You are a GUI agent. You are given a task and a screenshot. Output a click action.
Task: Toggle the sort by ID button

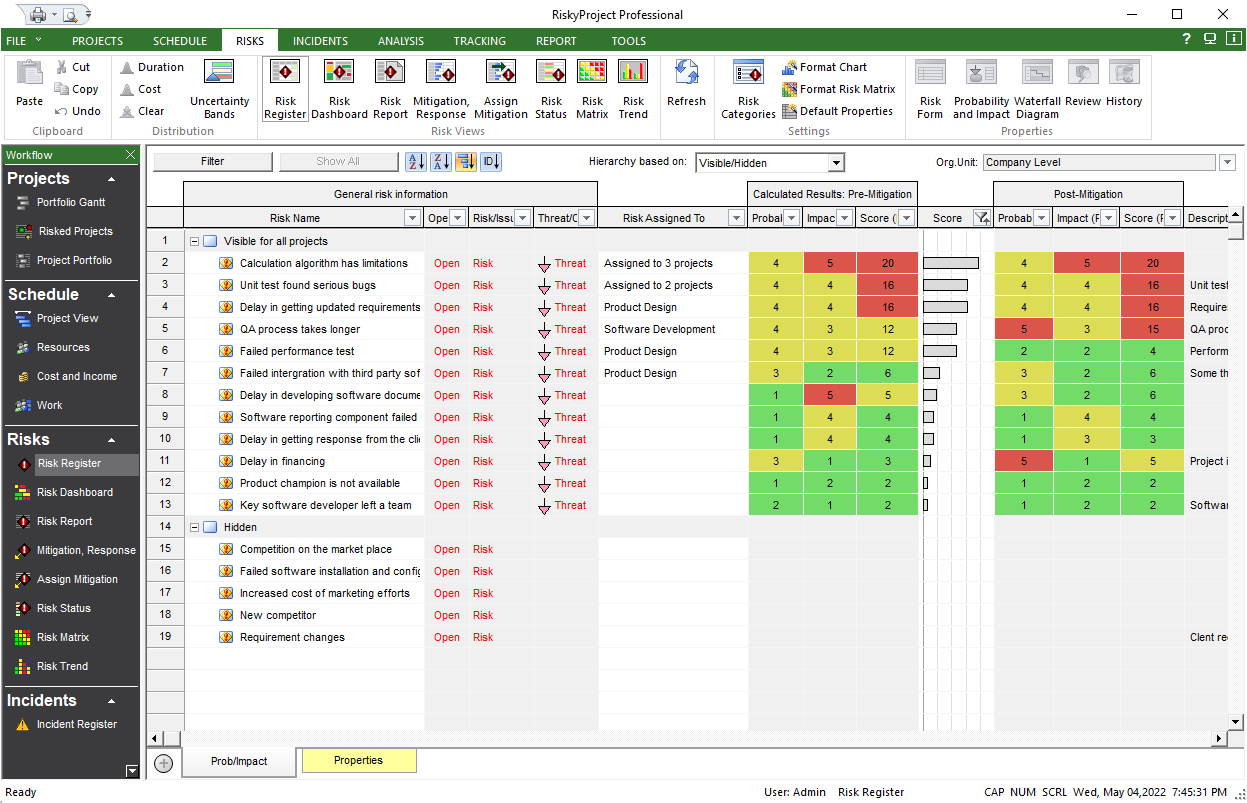491,162
